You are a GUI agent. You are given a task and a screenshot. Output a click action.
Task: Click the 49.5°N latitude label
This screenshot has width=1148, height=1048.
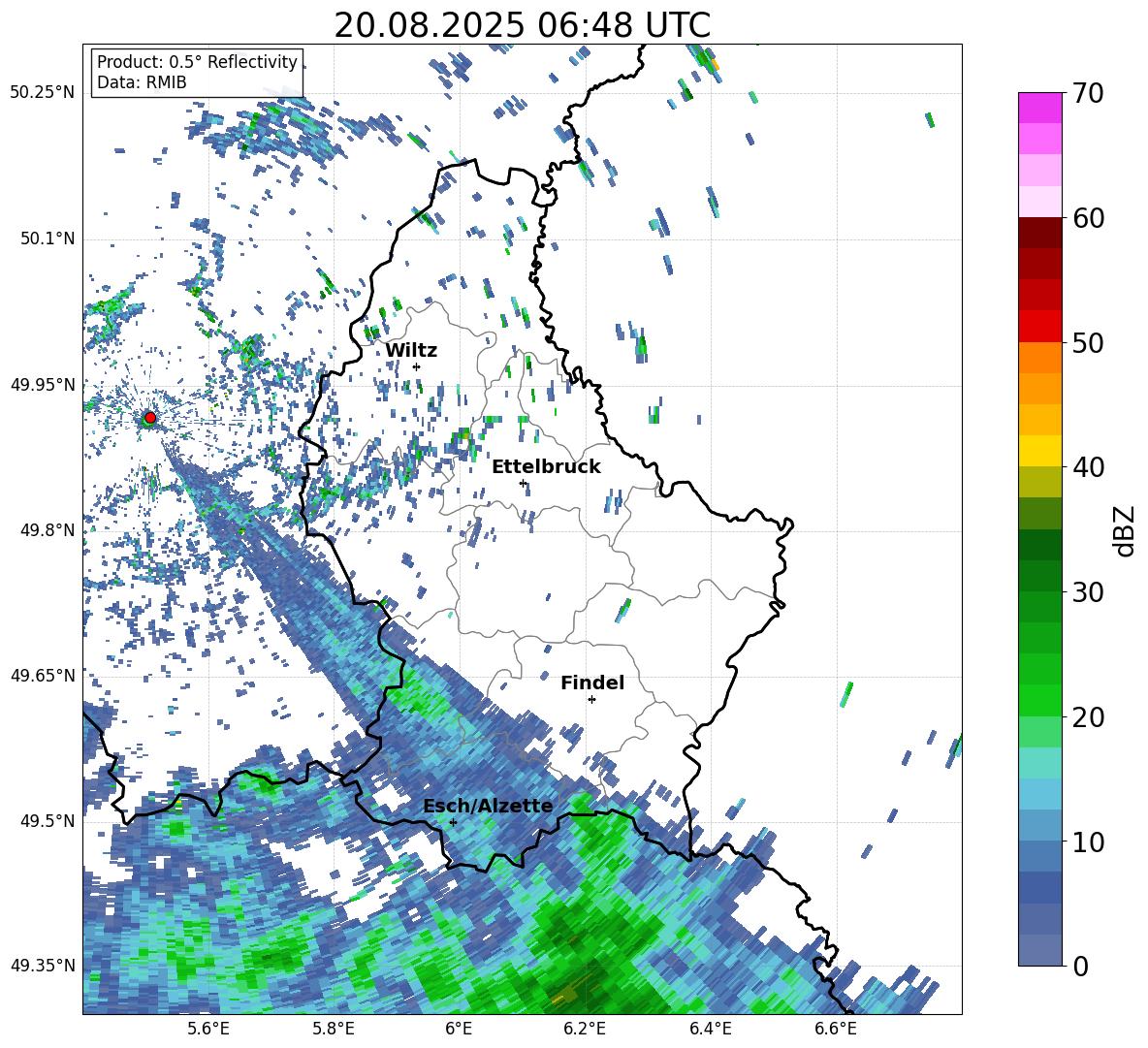(47, 821)
